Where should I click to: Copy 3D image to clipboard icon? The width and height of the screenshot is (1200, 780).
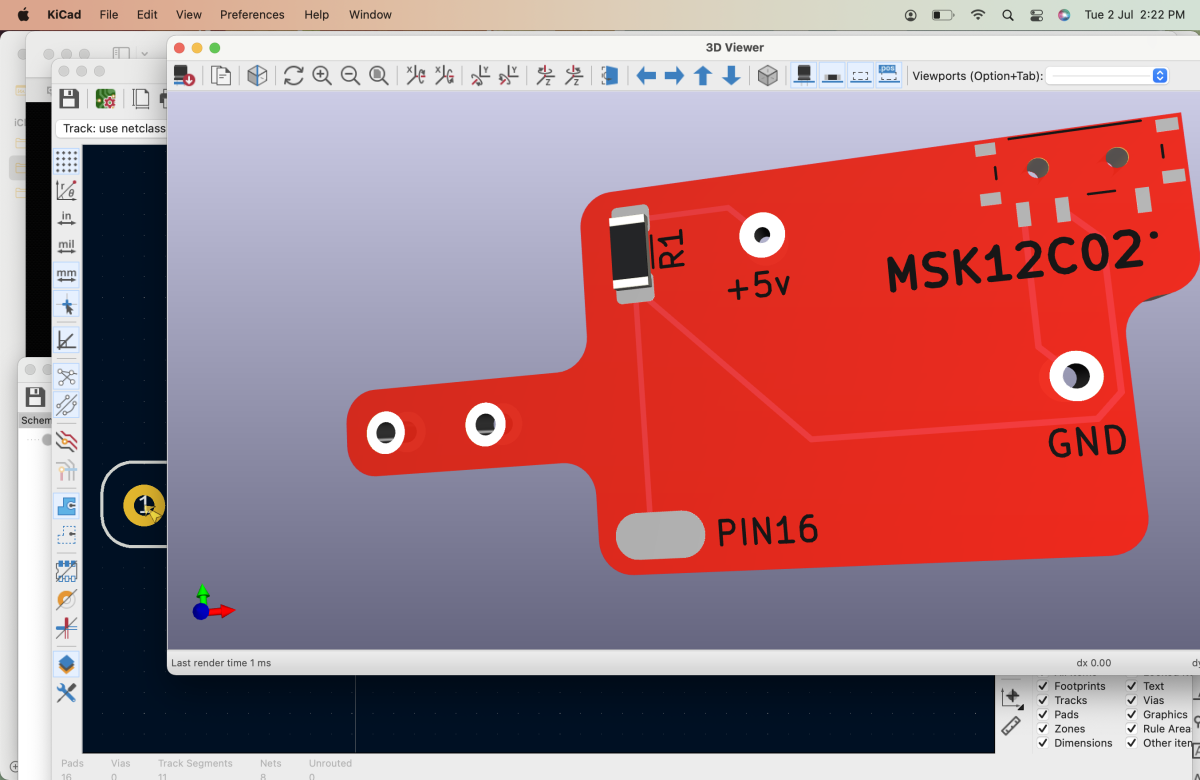click(220, 76)
